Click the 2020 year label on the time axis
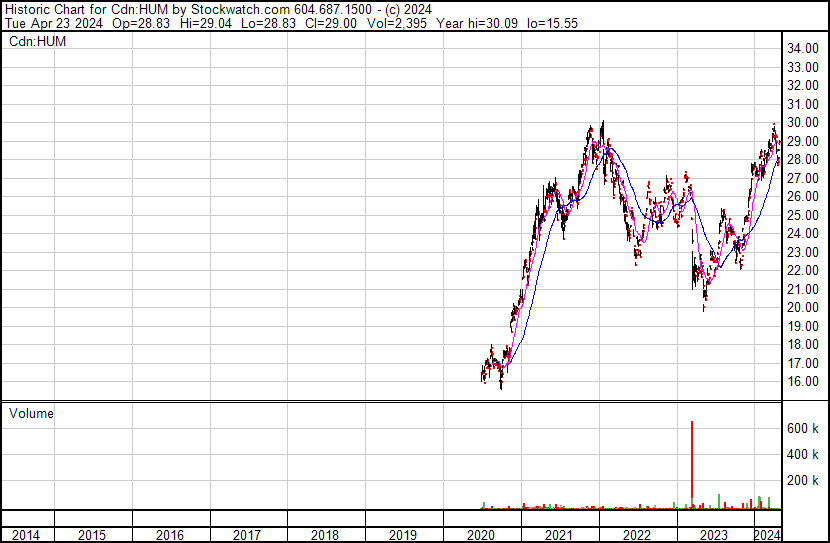The width and height of the screenshot is (830, 543). point(480,535)
